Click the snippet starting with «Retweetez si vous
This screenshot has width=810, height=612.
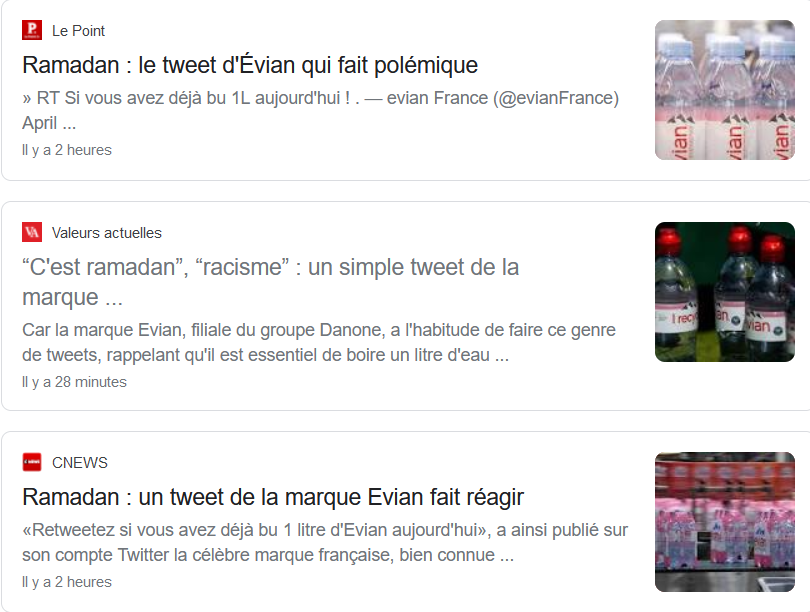point(325,542)
